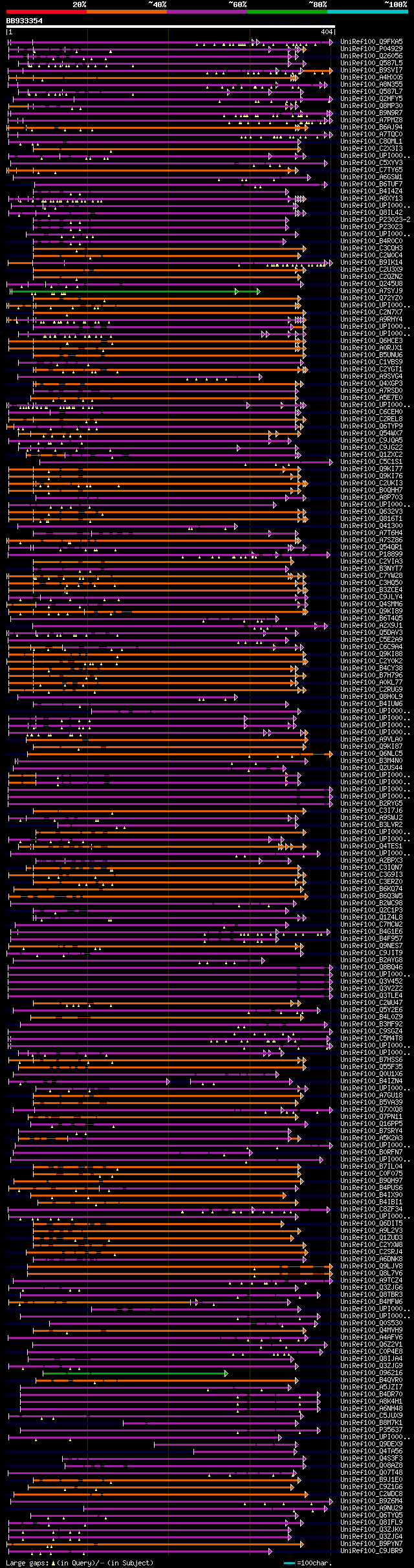Click the UniRef100_P18899 label

tap(371, 554)
